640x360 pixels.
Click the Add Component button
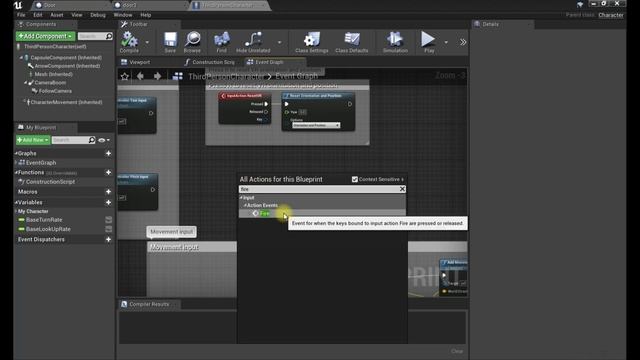[45, 36]
